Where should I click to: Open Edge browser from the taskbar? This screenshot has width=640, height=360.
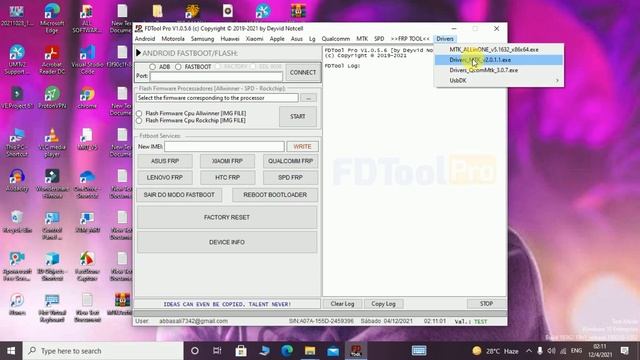(287, 351)
